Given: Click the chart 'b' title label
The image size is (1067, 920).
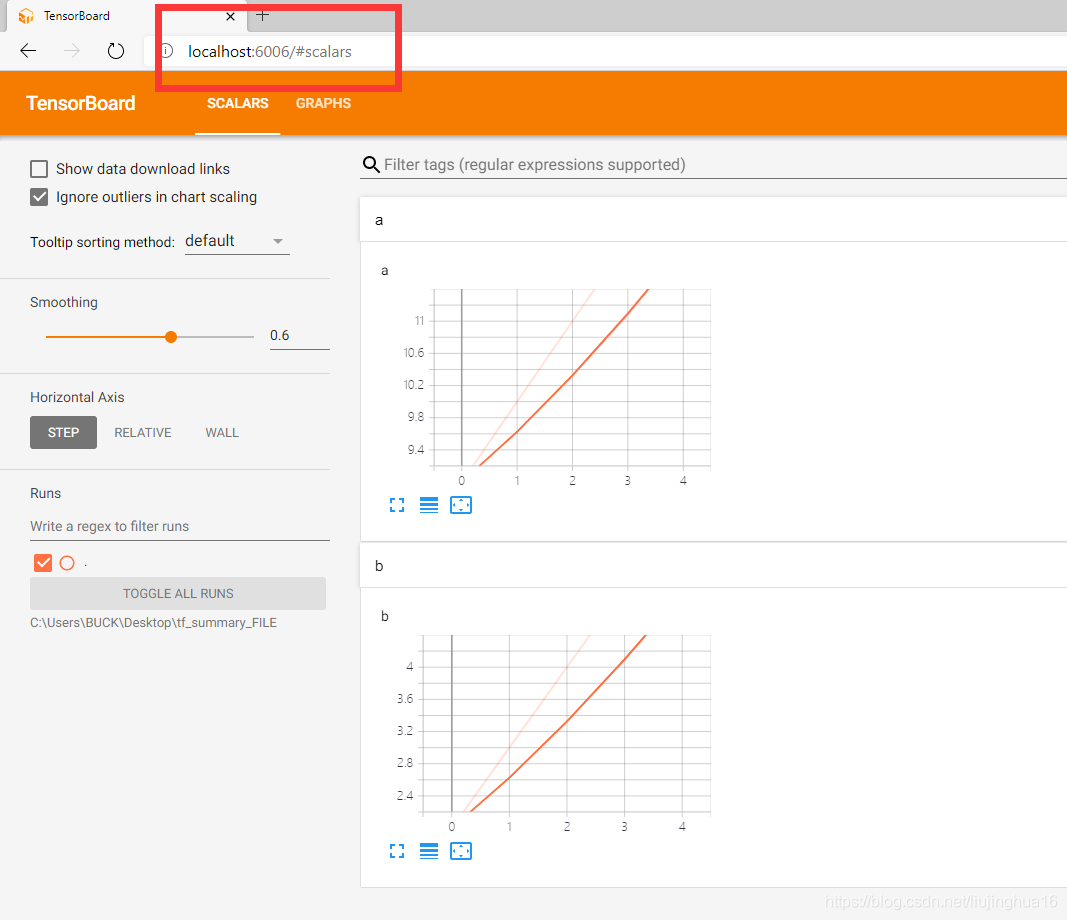Looking at the screenshot, I should (384, 616).
